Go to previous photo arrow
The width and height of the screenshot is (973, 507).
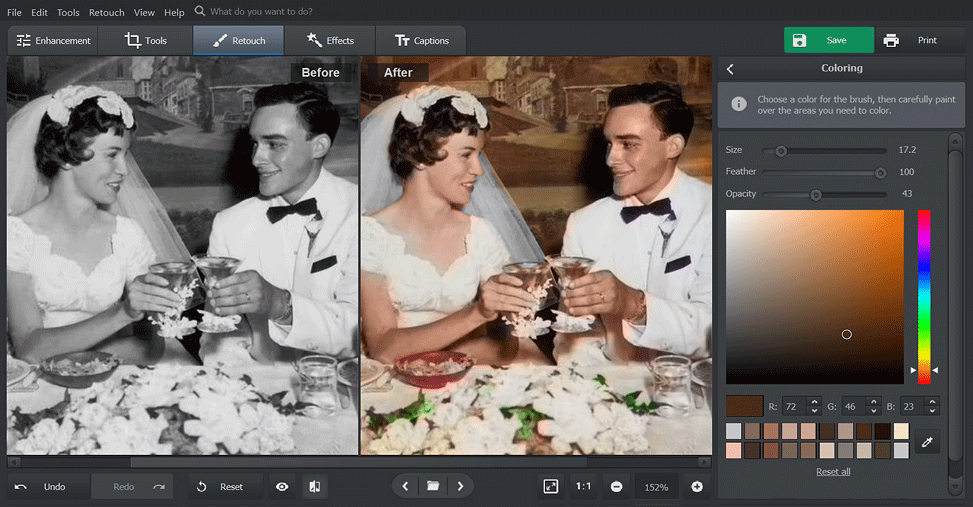point(405,486)
